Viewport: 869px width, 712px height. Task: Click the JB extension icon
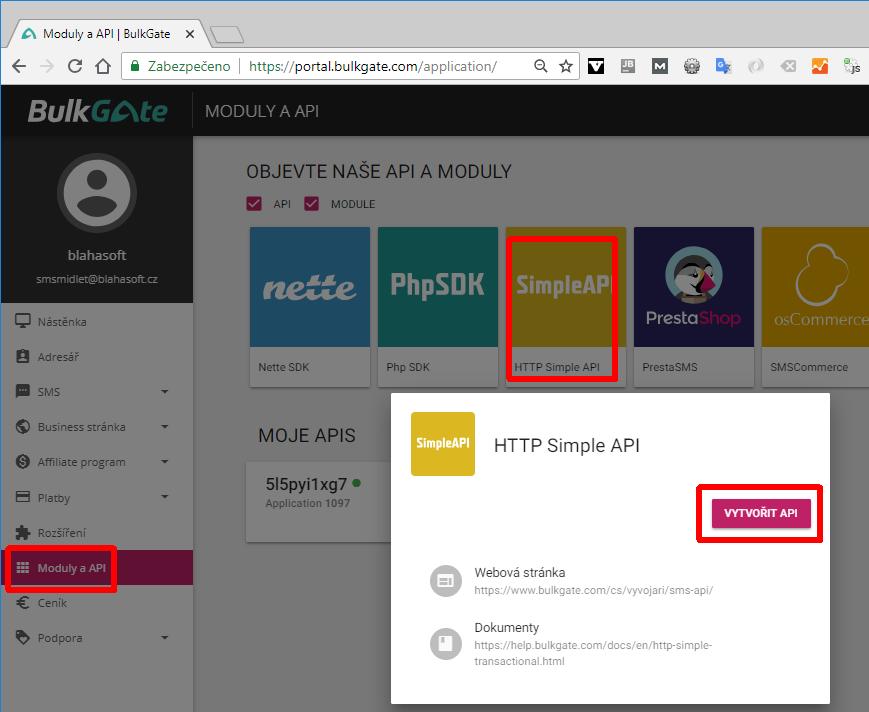coord(627,66)
